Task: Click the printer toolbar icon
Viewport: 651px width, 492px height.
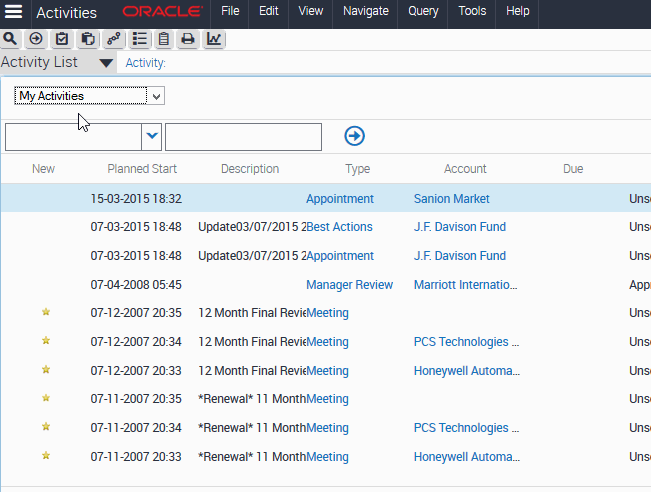Action: pos(188,39)
